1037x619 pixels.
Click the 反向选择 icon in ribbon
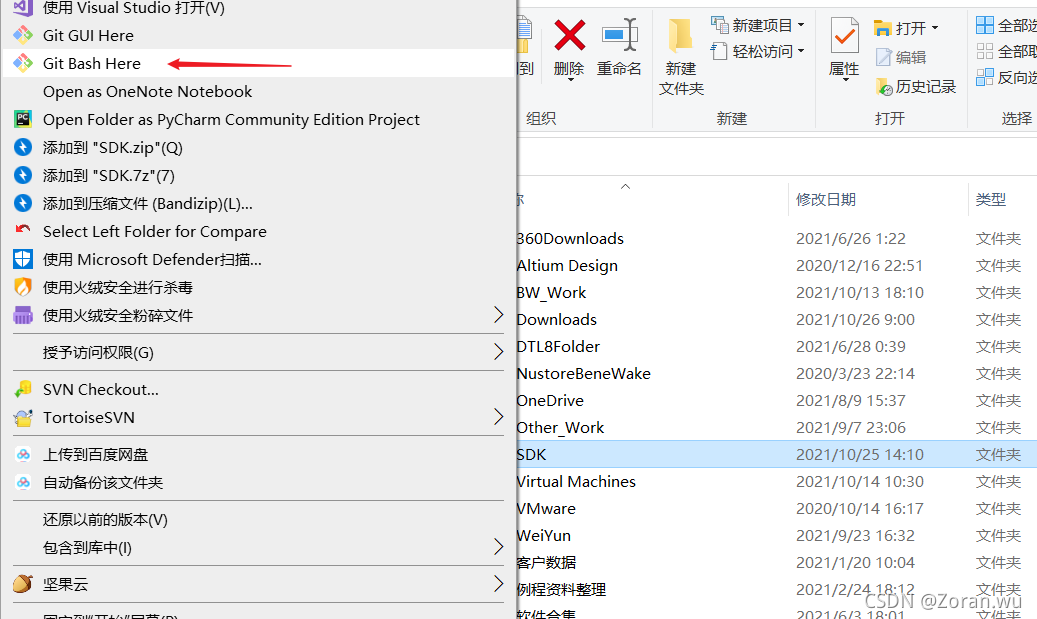coord(985,77)
